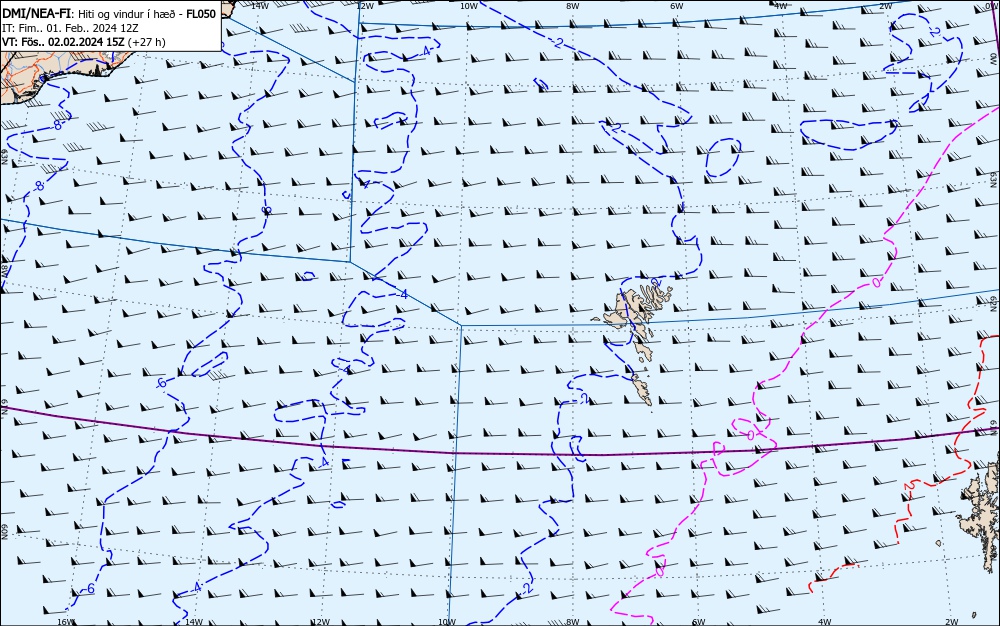
Task: Click the 6W label along the bottom edge
Action: (x=698, y=622)
